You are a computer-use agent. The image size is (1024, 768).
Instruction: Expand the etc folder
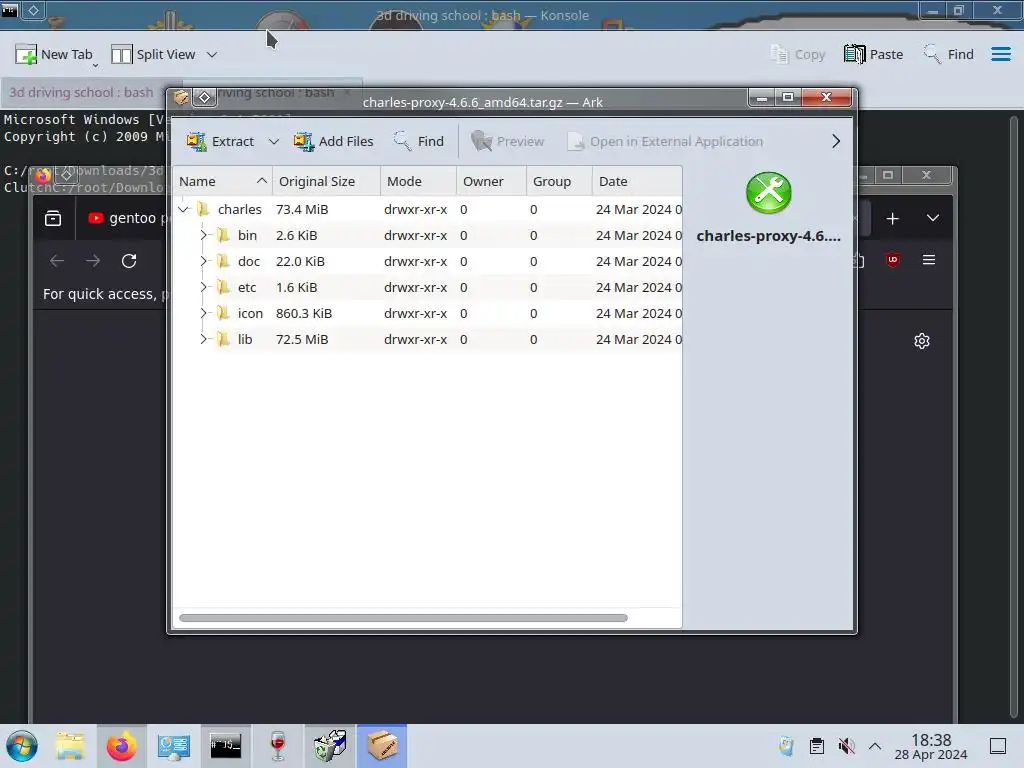pos(203,287)
